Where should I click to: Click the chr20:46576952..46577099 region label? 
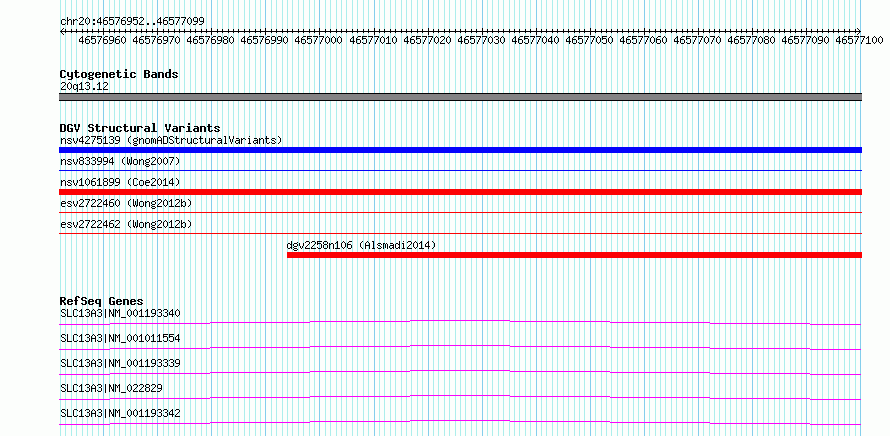coord(132,21)
